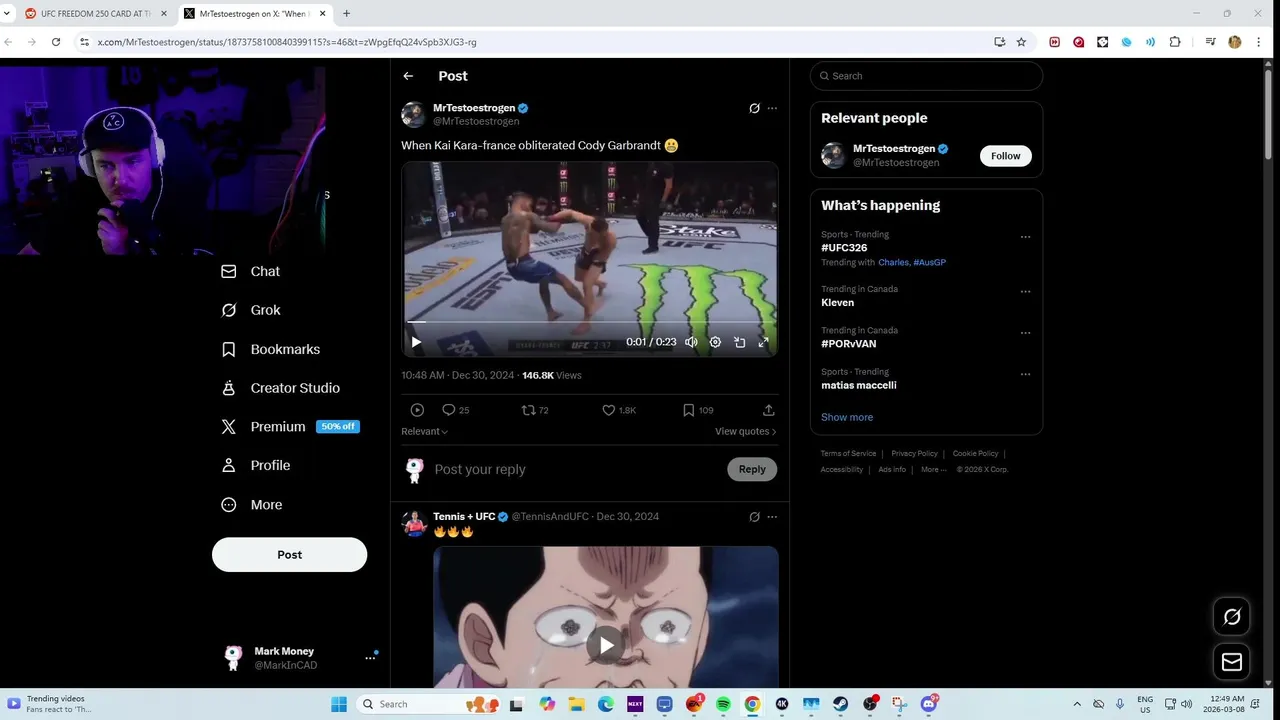
Task: Open Spotify from the taskbar
Action: [x=723, y=704]
